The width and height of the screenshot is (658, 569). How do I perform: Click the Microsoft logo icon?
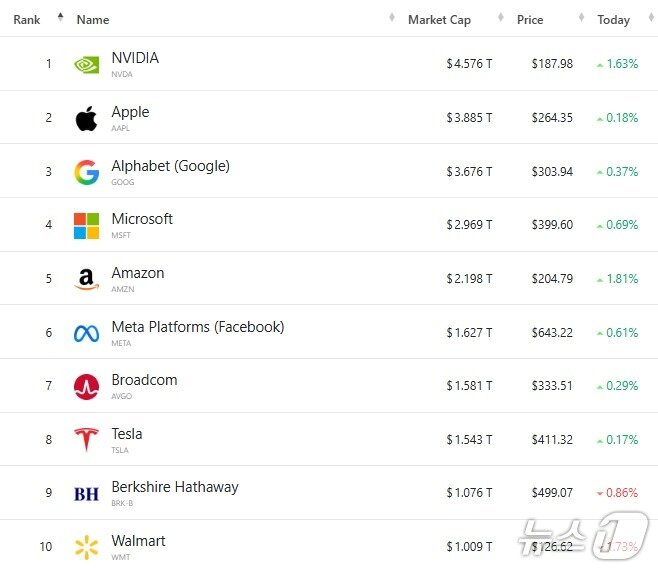pyautogui.click(x=86, y=226)
